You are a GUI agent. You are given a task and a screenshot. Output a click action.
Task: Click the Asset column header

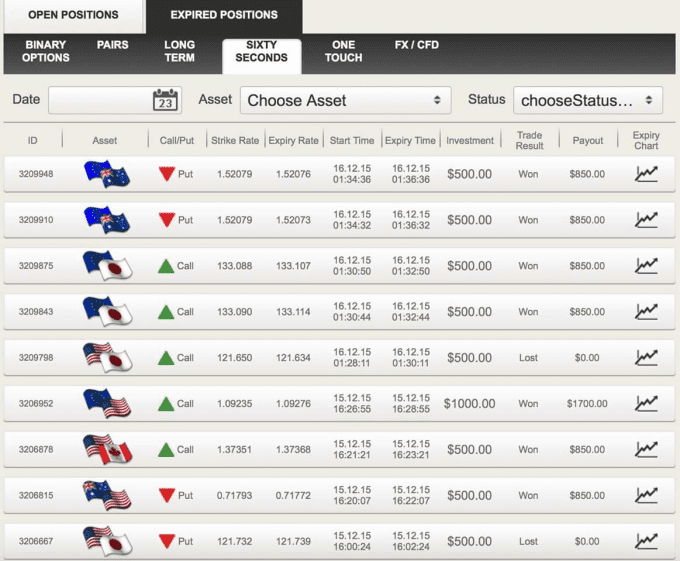[x=105, y=140]
